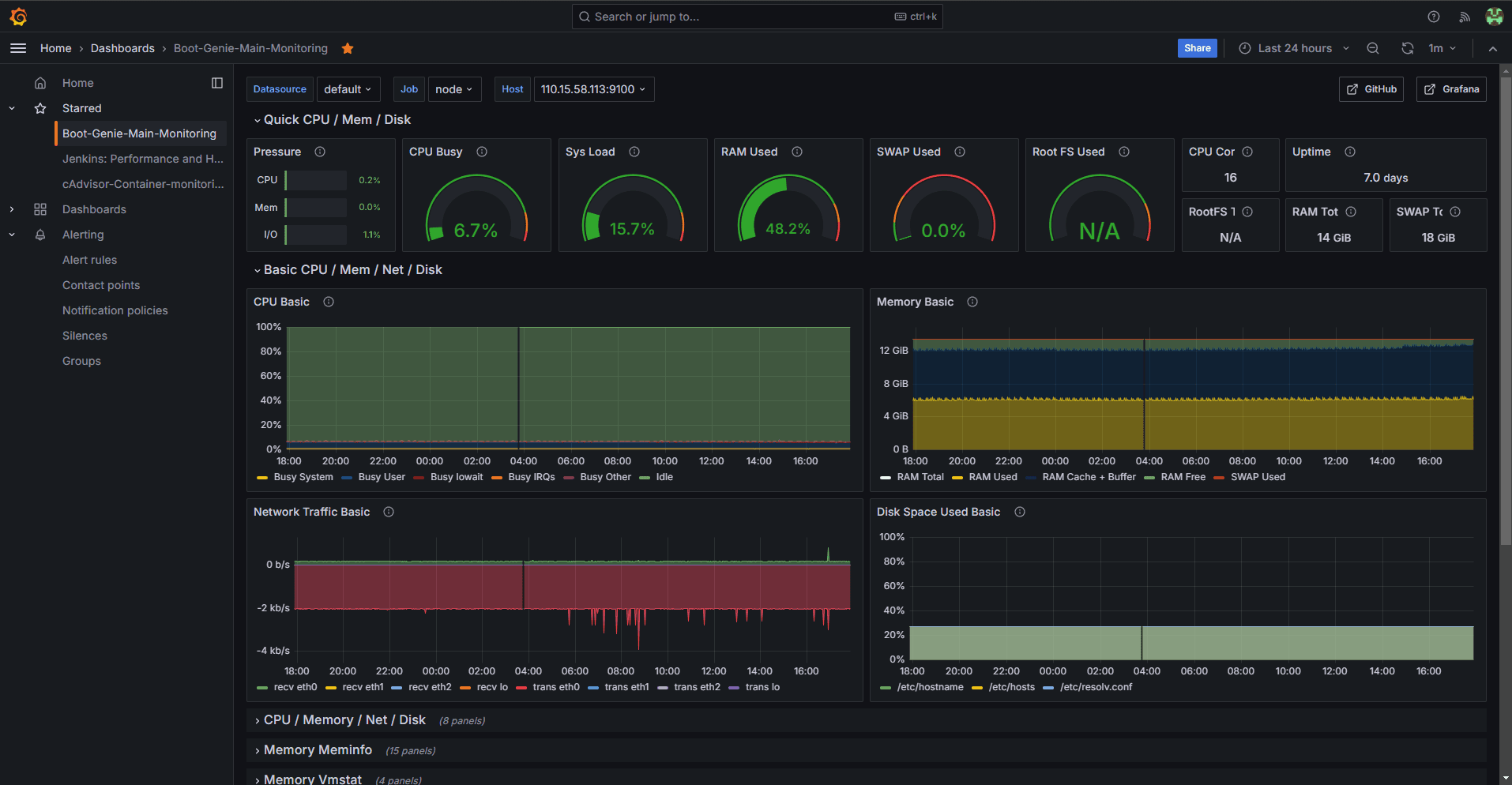Open the Host 110.15.58.113:9100 dropdown
1512x785 pixels.
click(594, 89)
